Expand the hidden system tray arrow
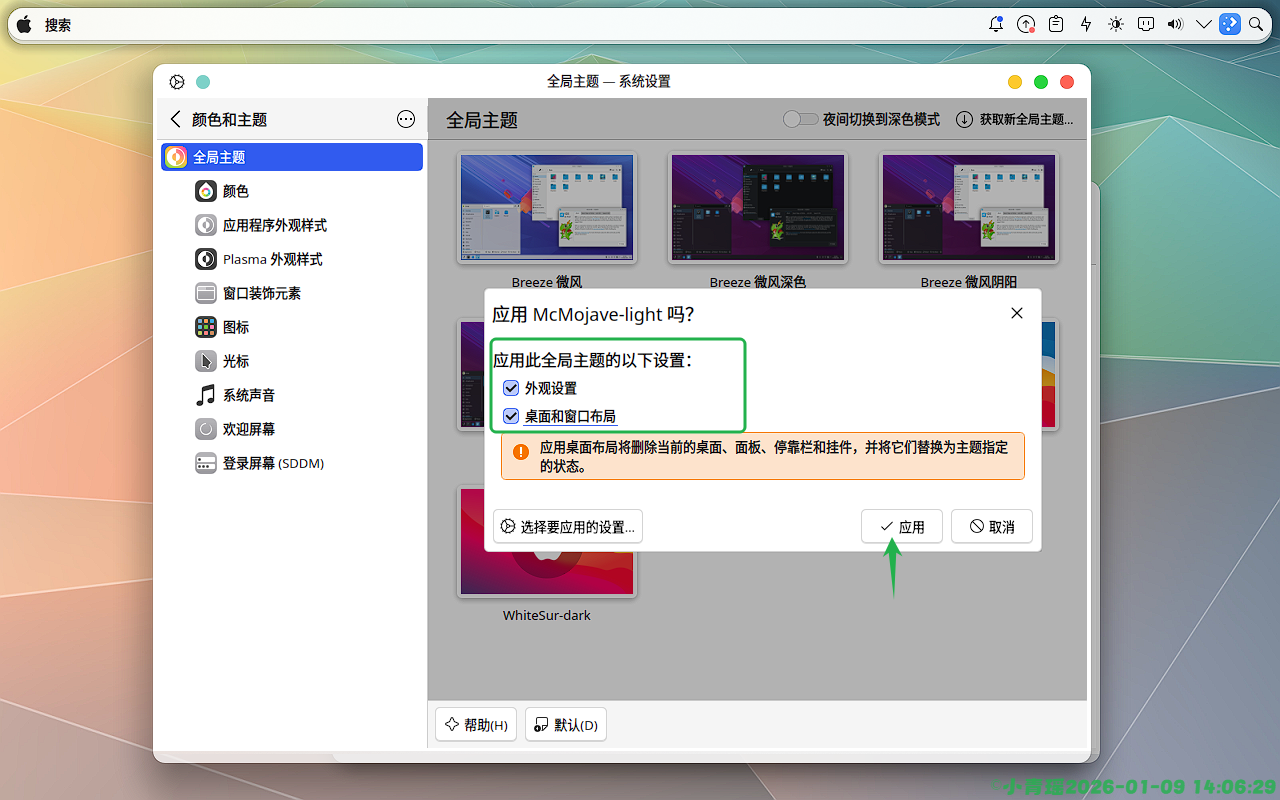This screenshot has width=1280, height=800. pos(1203,24)
